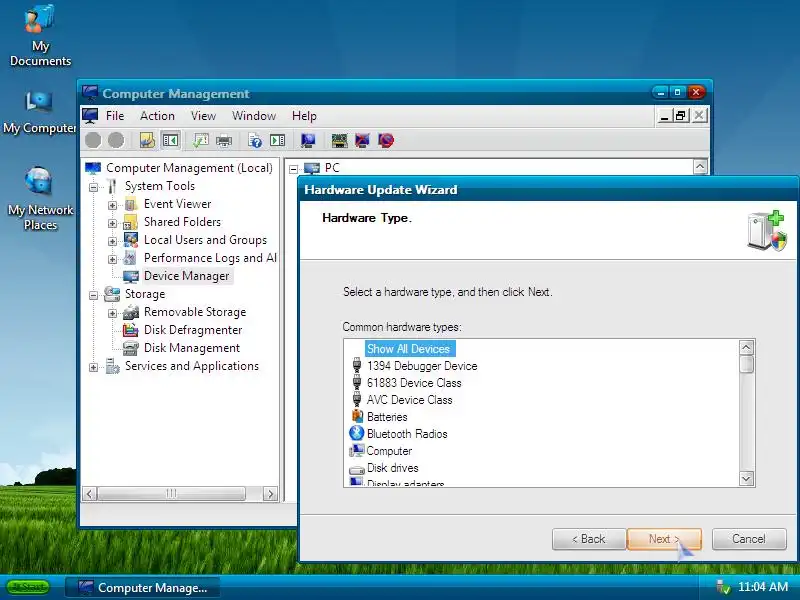Click the Disk Defragmenter icon
The image size is (800, 600).
(131, 330)
